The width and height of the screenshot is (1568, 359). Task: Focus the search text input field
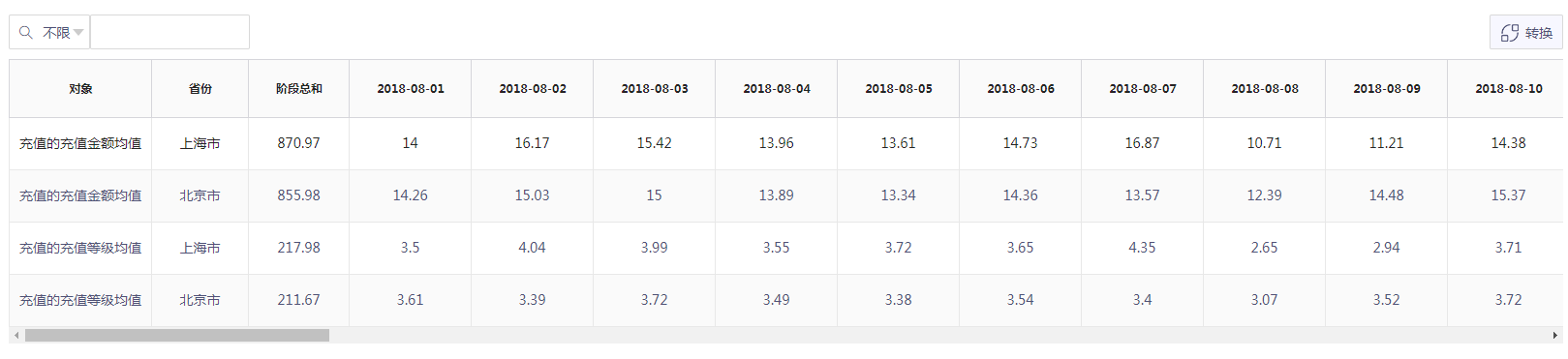[x=169, y=32]
